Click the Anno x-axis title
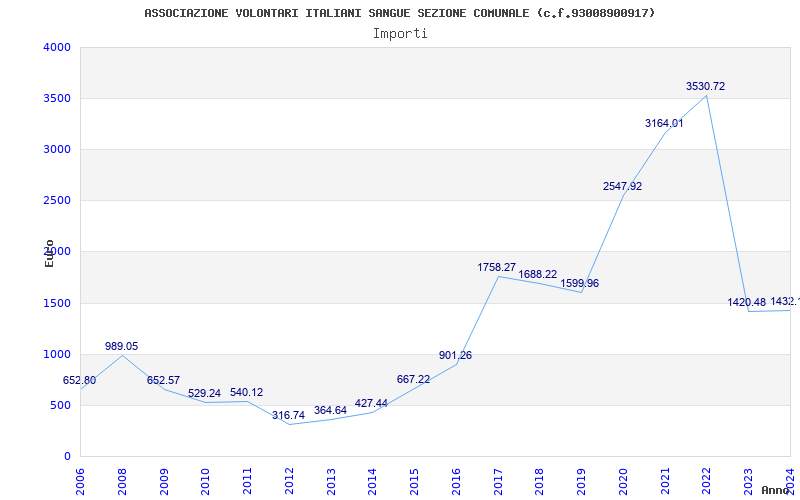The width and height of the screenshot is (800, 500). (x=778, y=491)
